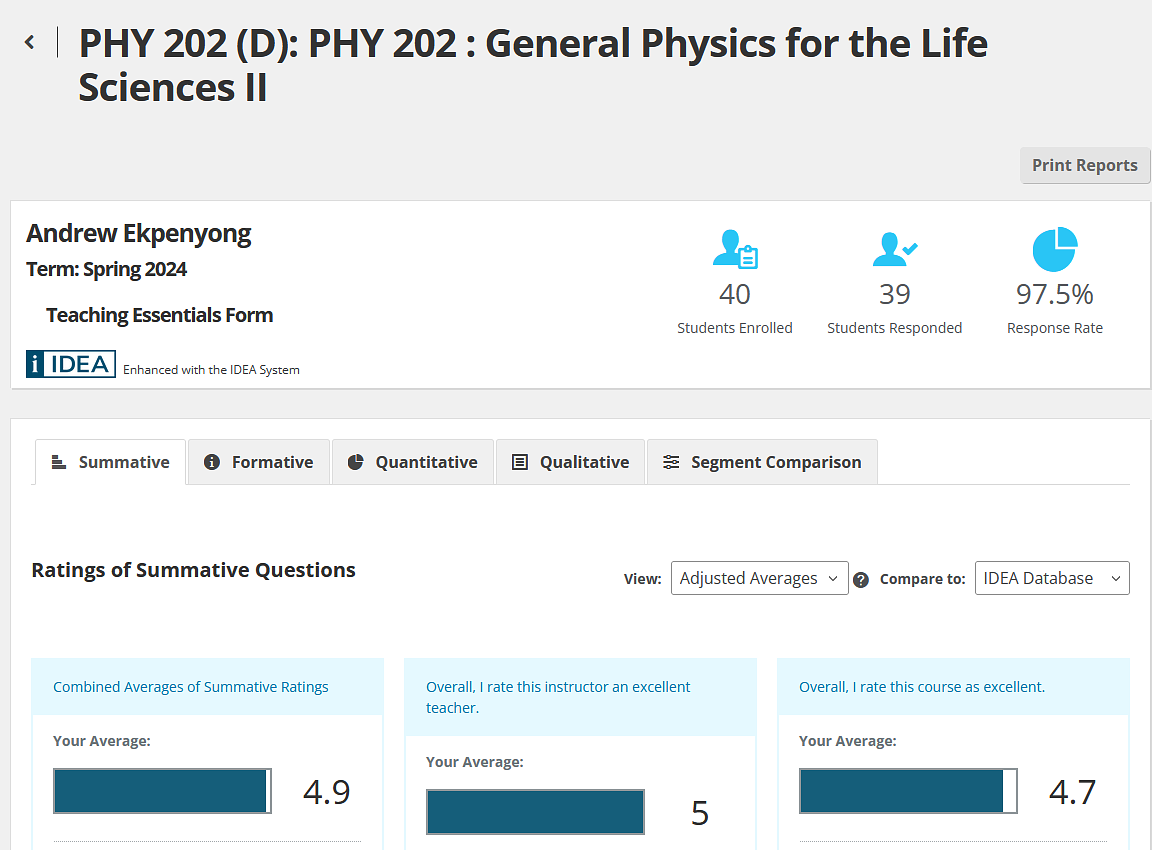Click the back arrow beside course title
The width and height of the screenshot is (1152, 850).
tap(30, 42)
